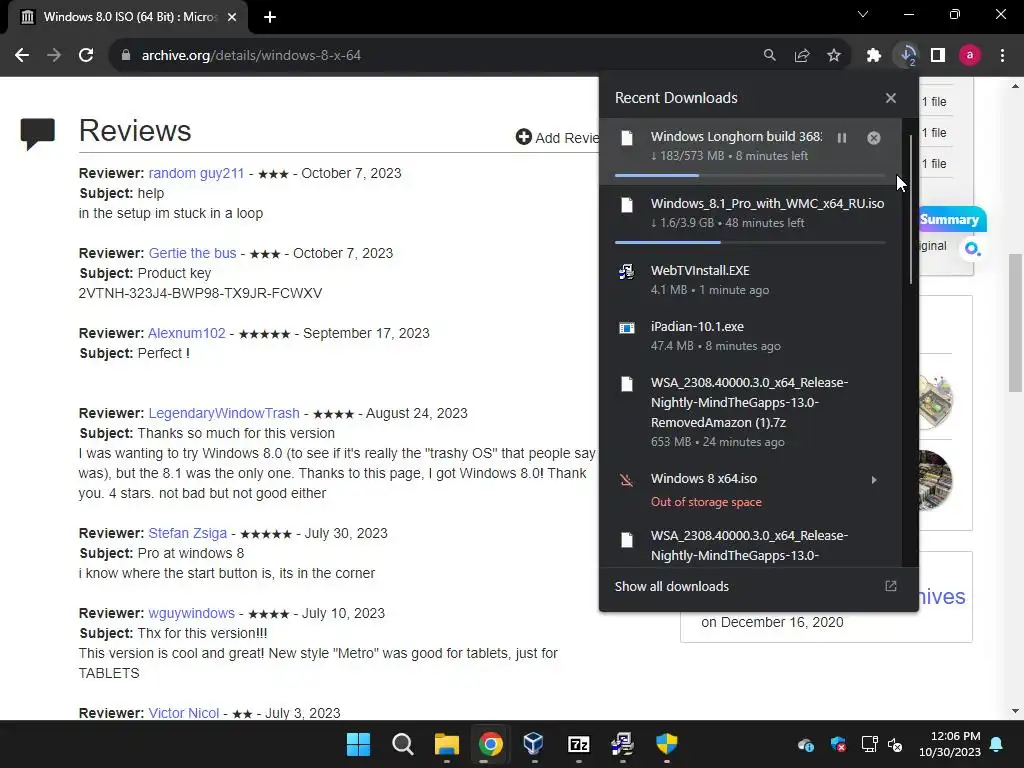Click Windows Longhorn download progress bar

click(x=750, y=175)
